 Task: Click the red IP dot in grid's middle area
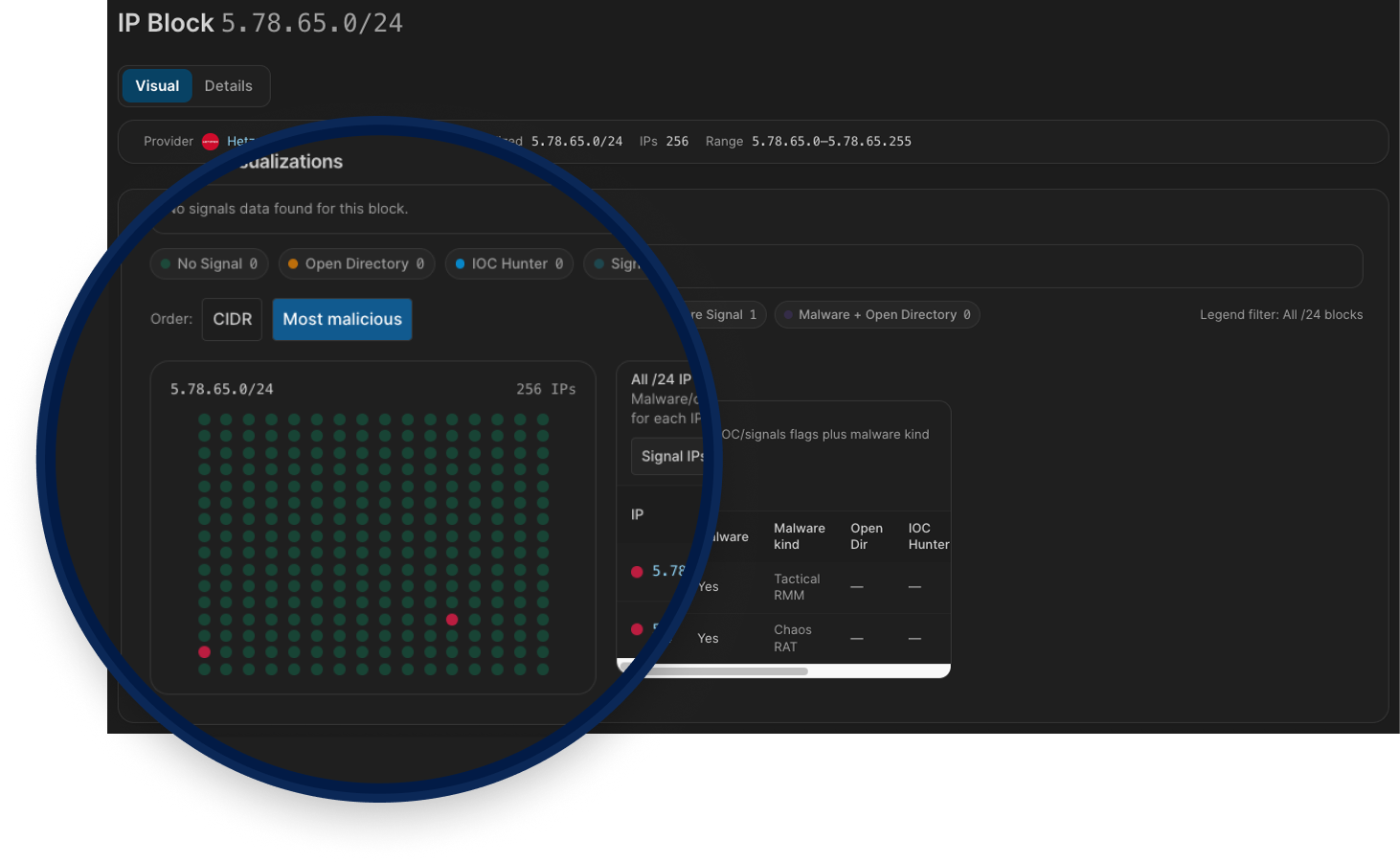point(452,620)
